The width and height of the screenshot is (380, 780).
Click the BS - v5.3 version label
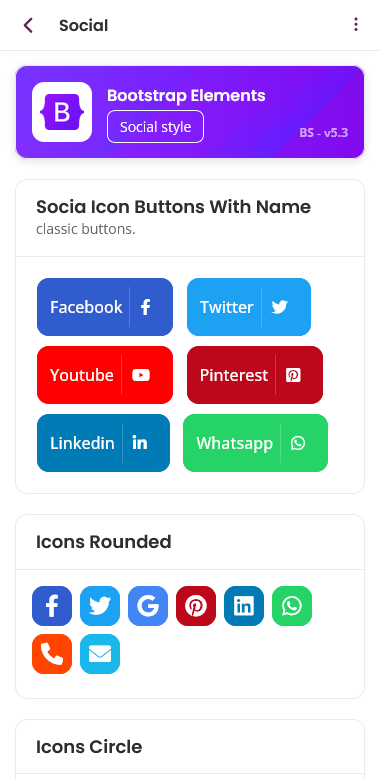pos(324,133)
